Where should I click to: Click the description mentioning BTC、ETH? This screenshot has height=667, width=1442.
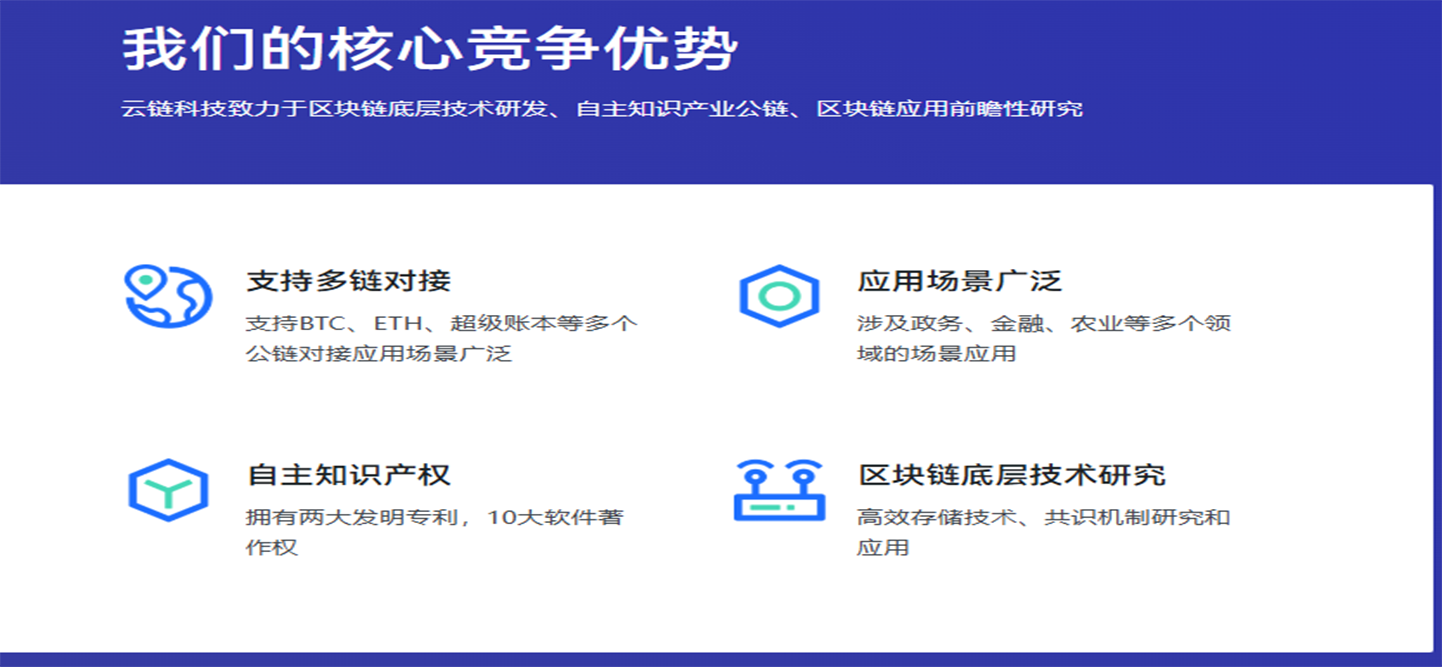click(442, 338)
